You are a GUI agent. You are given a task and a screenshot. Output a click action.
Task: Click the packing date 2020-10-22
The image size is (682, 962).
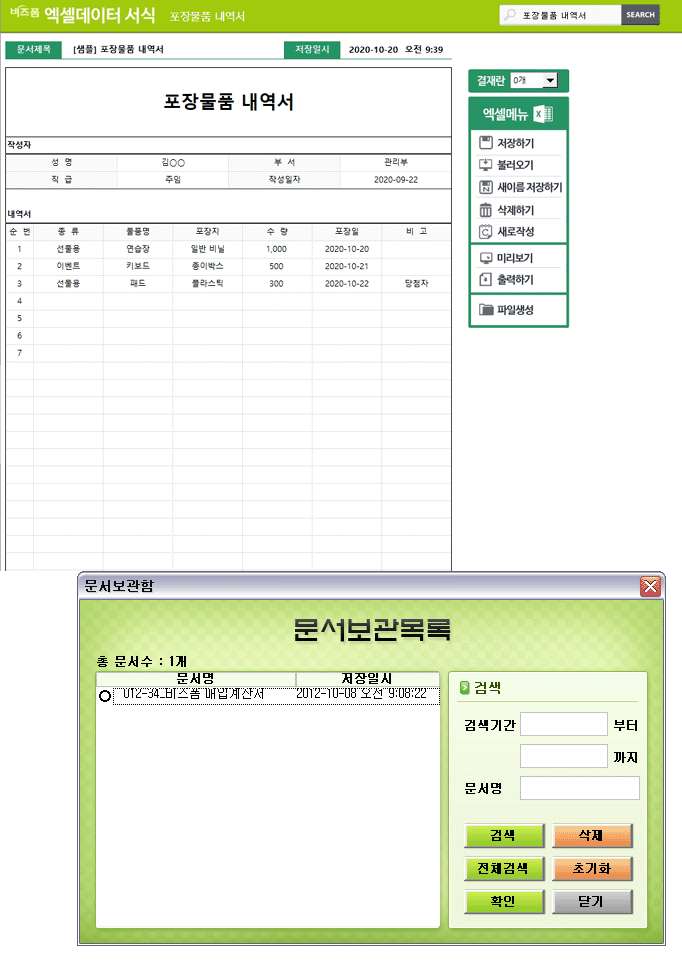point(347,283)
